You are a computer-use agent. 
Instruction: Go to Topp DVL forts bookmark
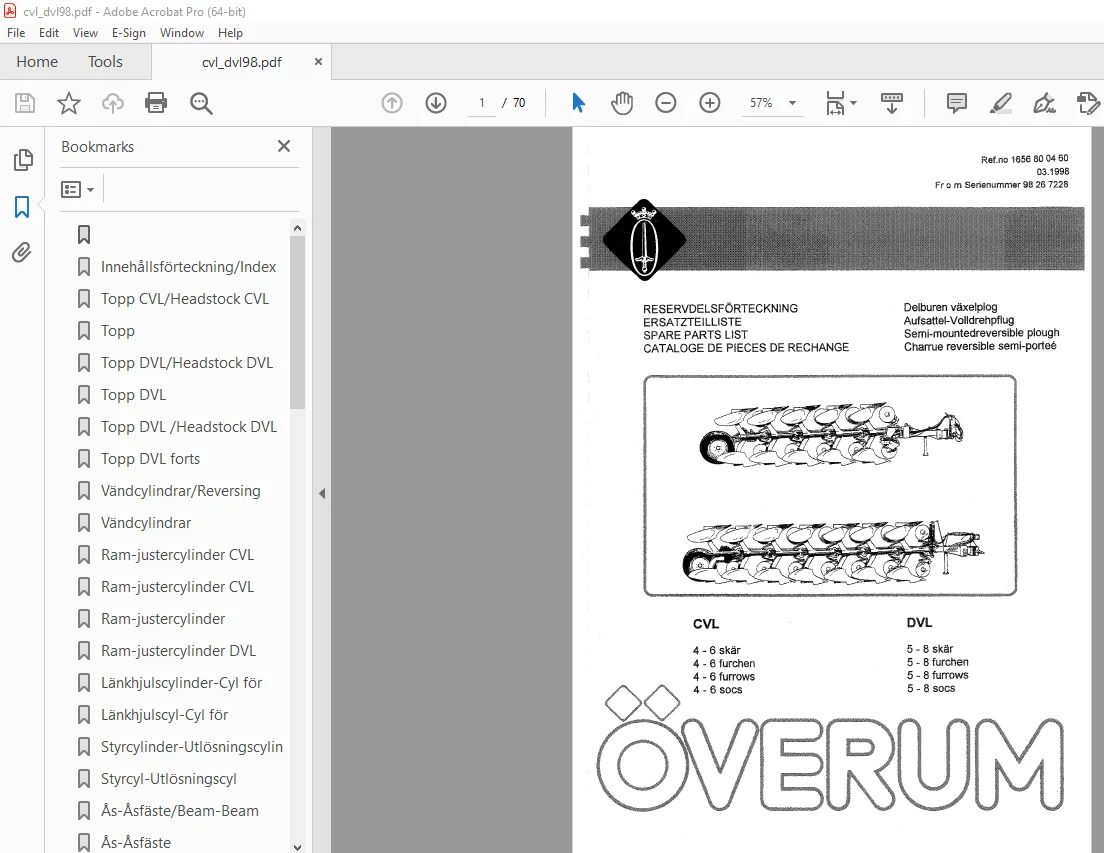click(x=150, y=459)
